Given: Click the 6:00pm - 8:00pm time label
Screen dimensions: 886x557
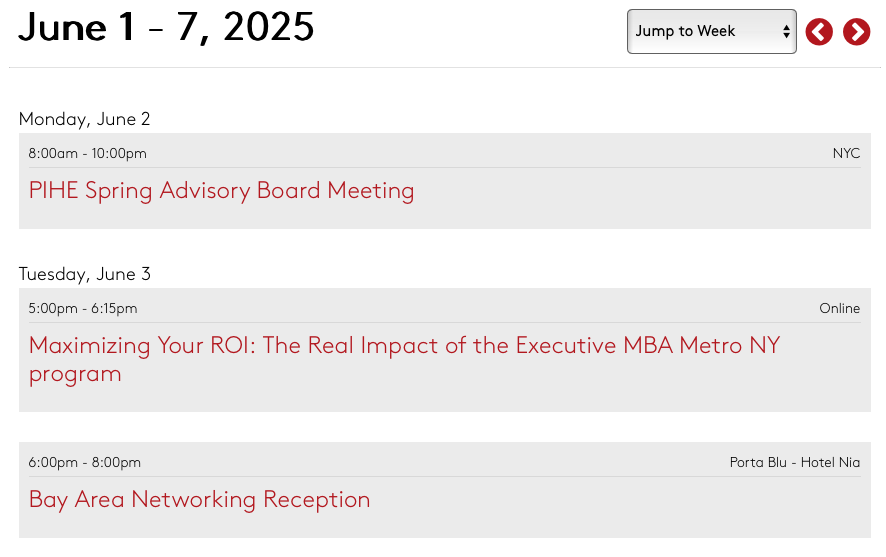Looking at the screenshot, I should (85, 463).
